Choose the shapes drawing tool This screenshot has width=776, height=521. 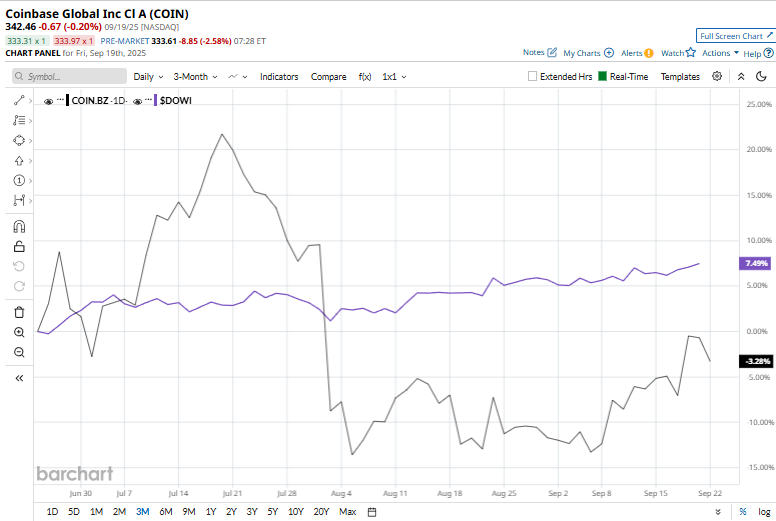point(19,141)
